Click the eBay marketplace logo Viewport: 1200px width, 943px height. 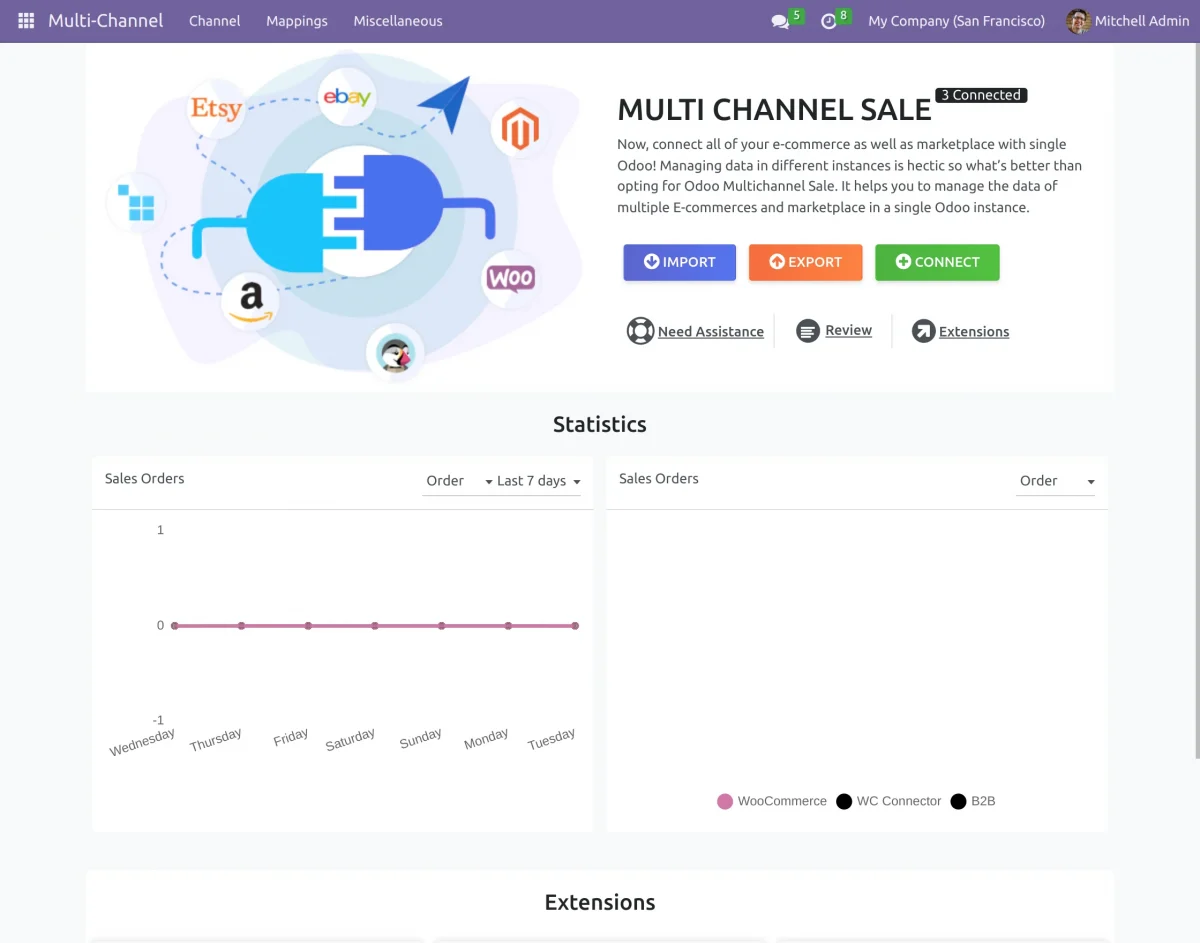(347, 97)
